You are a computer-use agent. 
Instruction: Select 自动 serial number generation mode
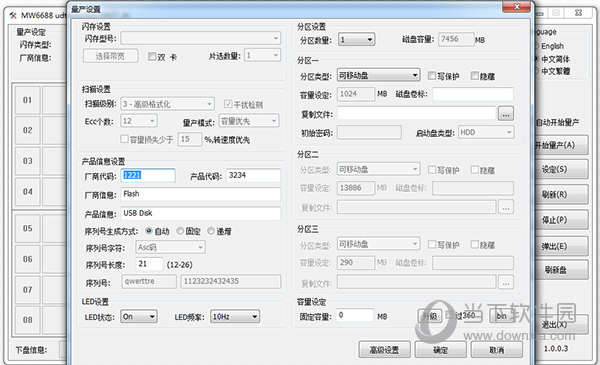click(149, 231)
